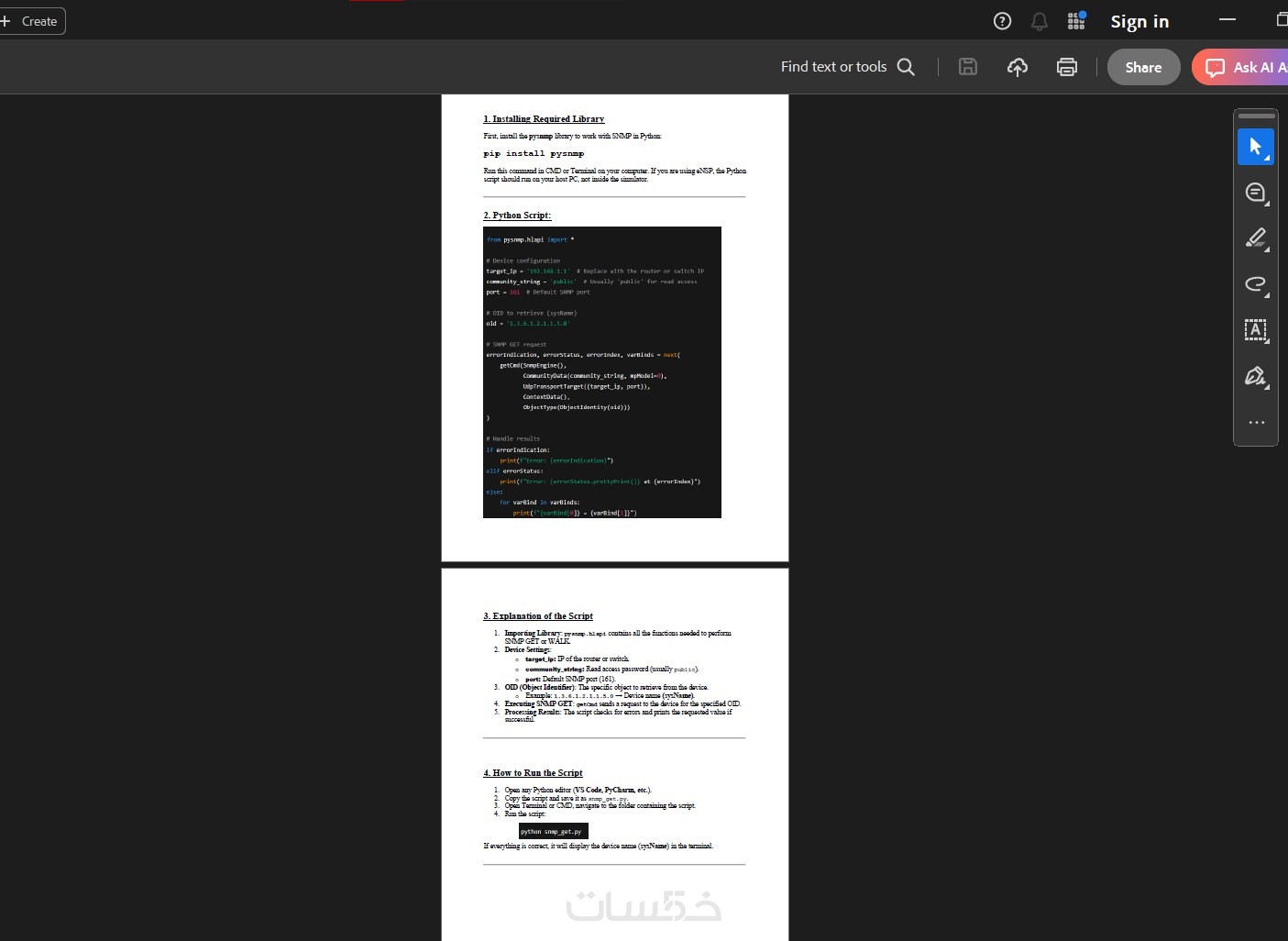
Task: Open the Ask AI Assistant button
Action: [1240, 67]
